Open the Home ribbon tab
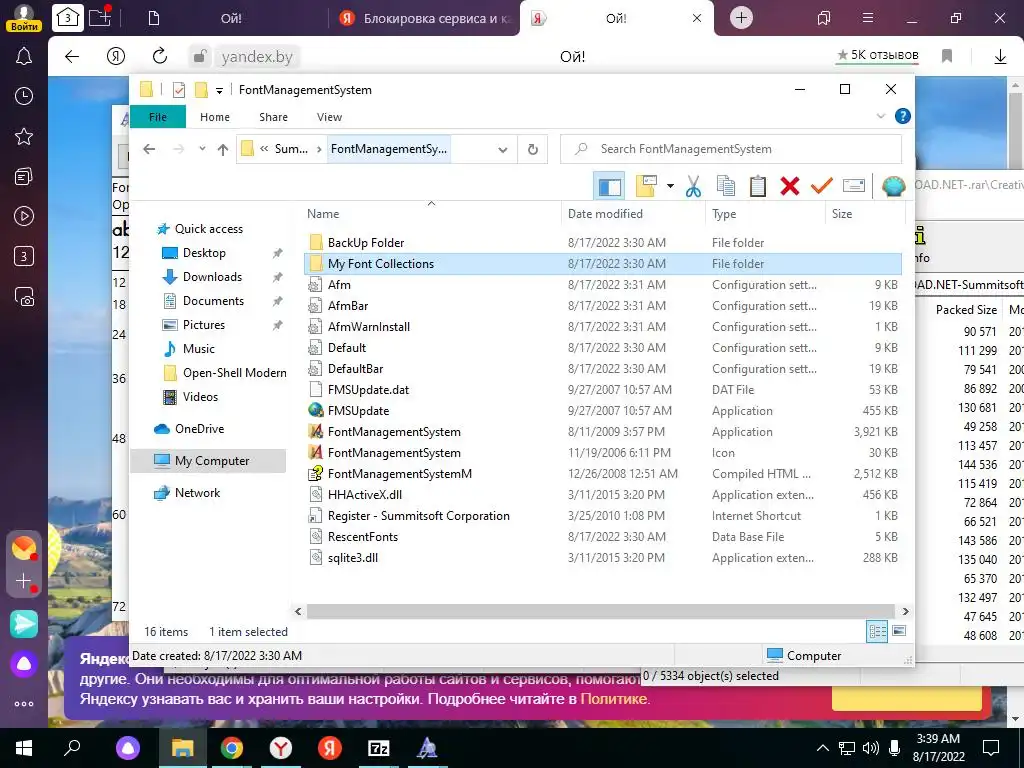Viewport: 1024px width, 768px height. click(x=215, y=117)
